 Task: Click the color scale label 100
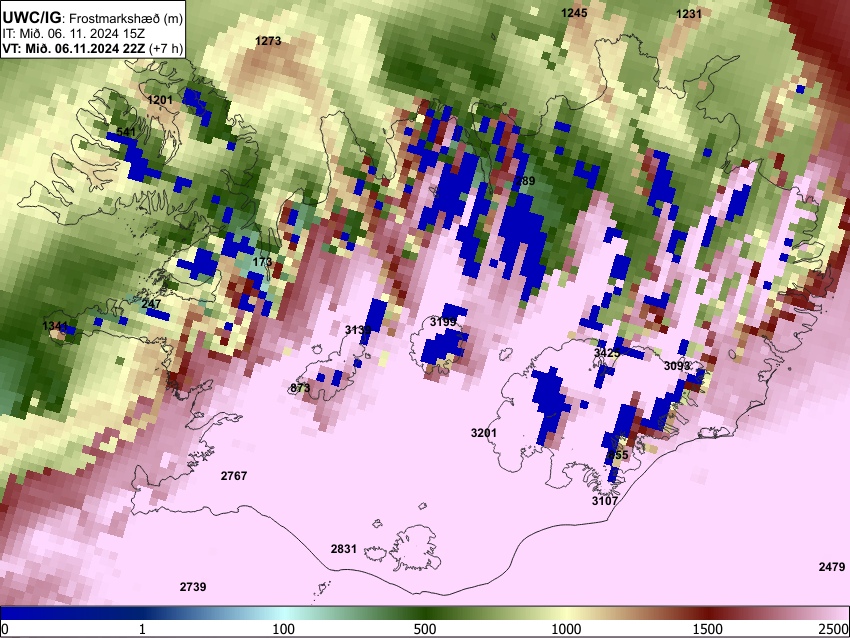[x=284, y=629]
